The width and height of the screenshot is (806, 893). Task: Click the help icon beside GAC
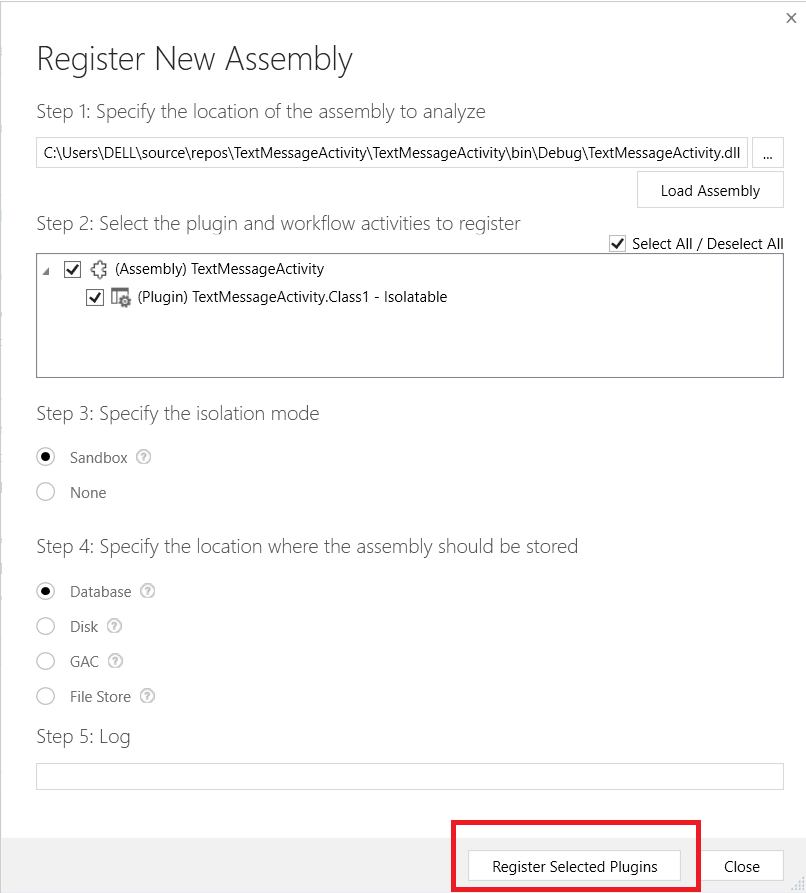tap(116, 661)
